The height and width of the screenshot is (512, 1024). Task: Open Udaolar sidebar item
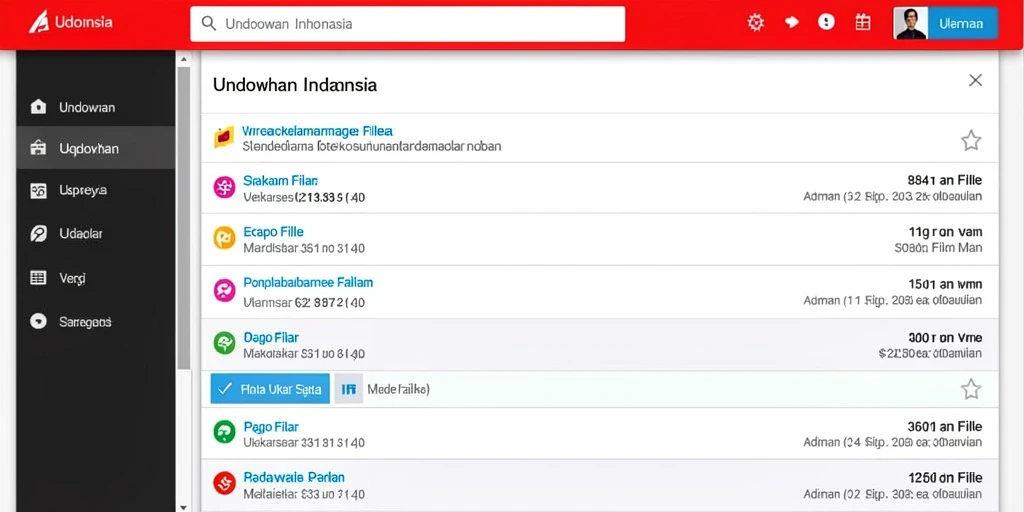click(x=95, y=233)
